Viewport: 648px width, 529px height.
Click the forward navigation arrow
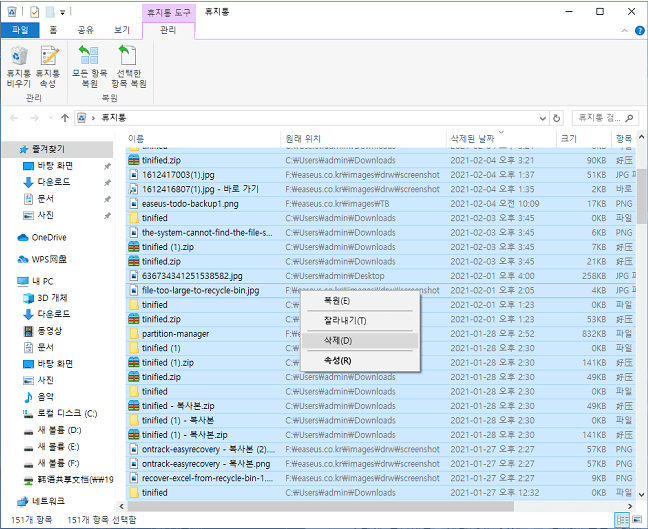click(x=35, y=118)
